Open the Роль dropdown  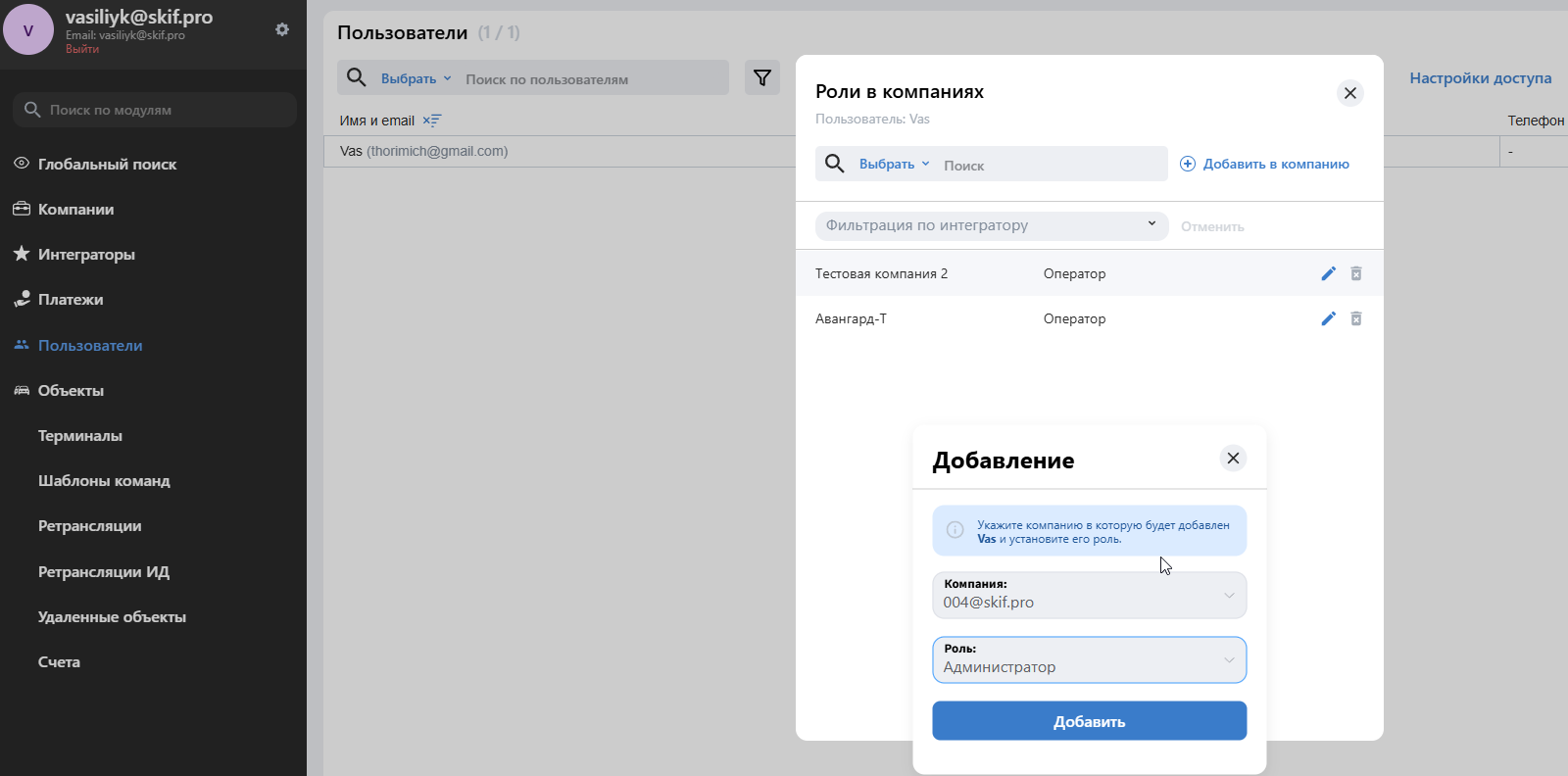point(1089,659)
